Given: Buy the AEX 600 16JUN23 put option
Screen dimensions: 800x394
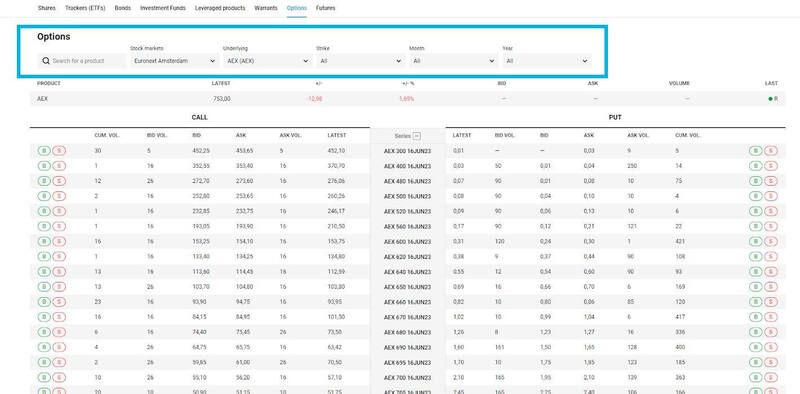Looking at the screenshot, I should coord(756,241).
